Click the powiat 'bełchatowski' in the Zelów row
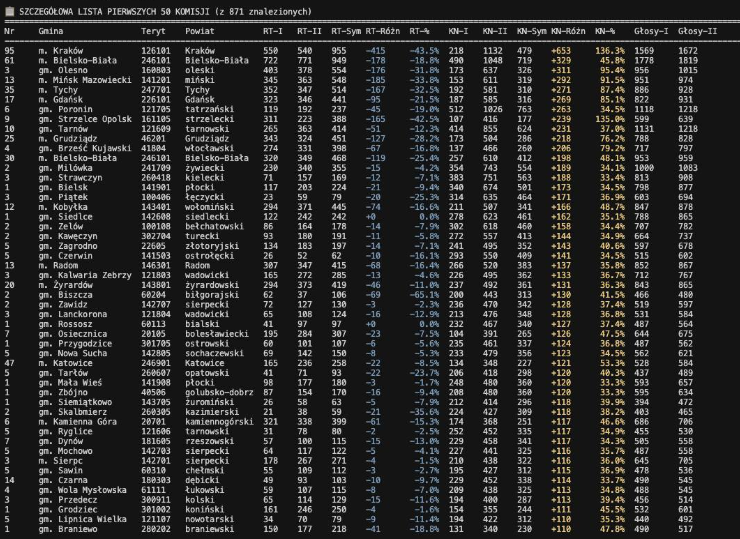 coord(214,227)
